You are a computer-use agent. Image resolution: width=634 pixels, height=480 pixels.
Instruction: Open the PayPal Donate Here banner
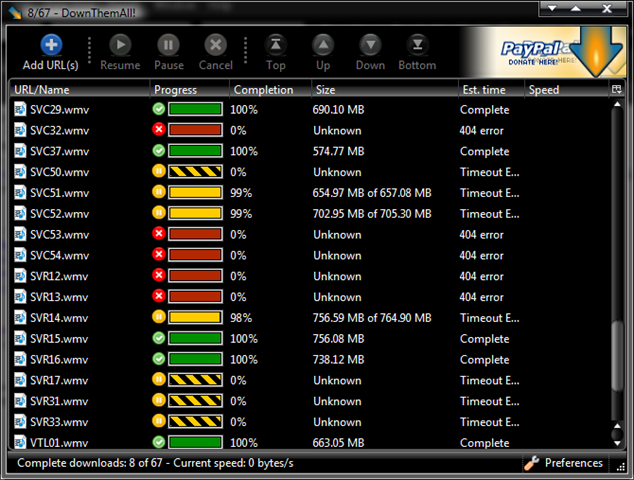click(544, 52)
